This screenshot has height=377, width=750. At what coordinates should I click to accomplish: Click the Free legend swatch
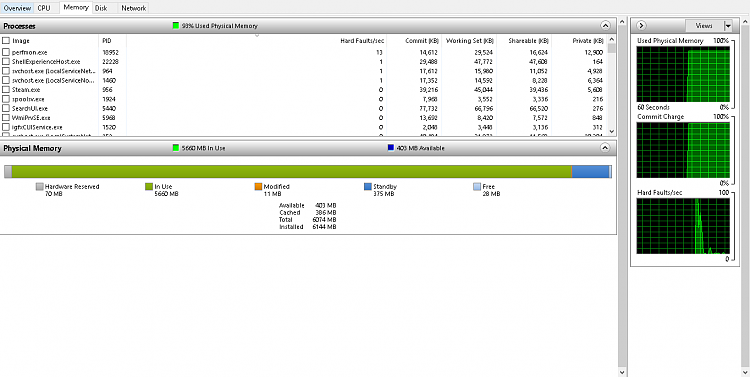click(477, 187)
